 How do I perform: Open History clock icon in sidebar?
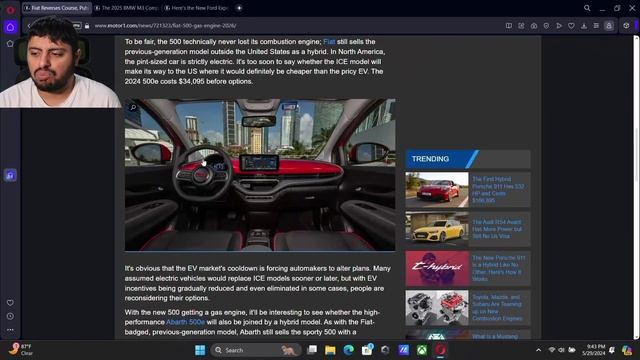[x=10, y=316]
